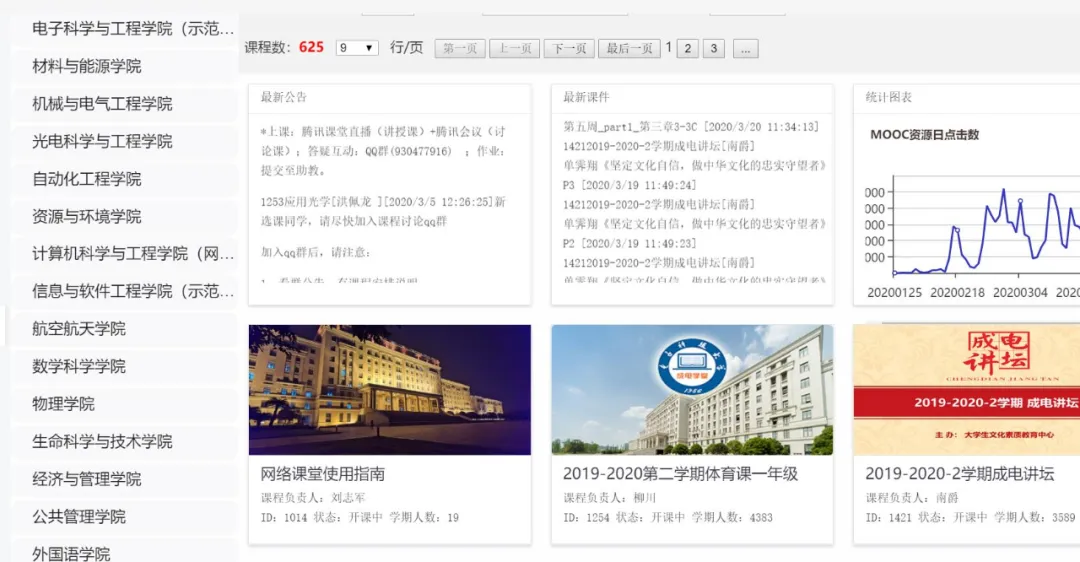
Task: Click the ID: 1254 status line
Action: coord(668,517)
